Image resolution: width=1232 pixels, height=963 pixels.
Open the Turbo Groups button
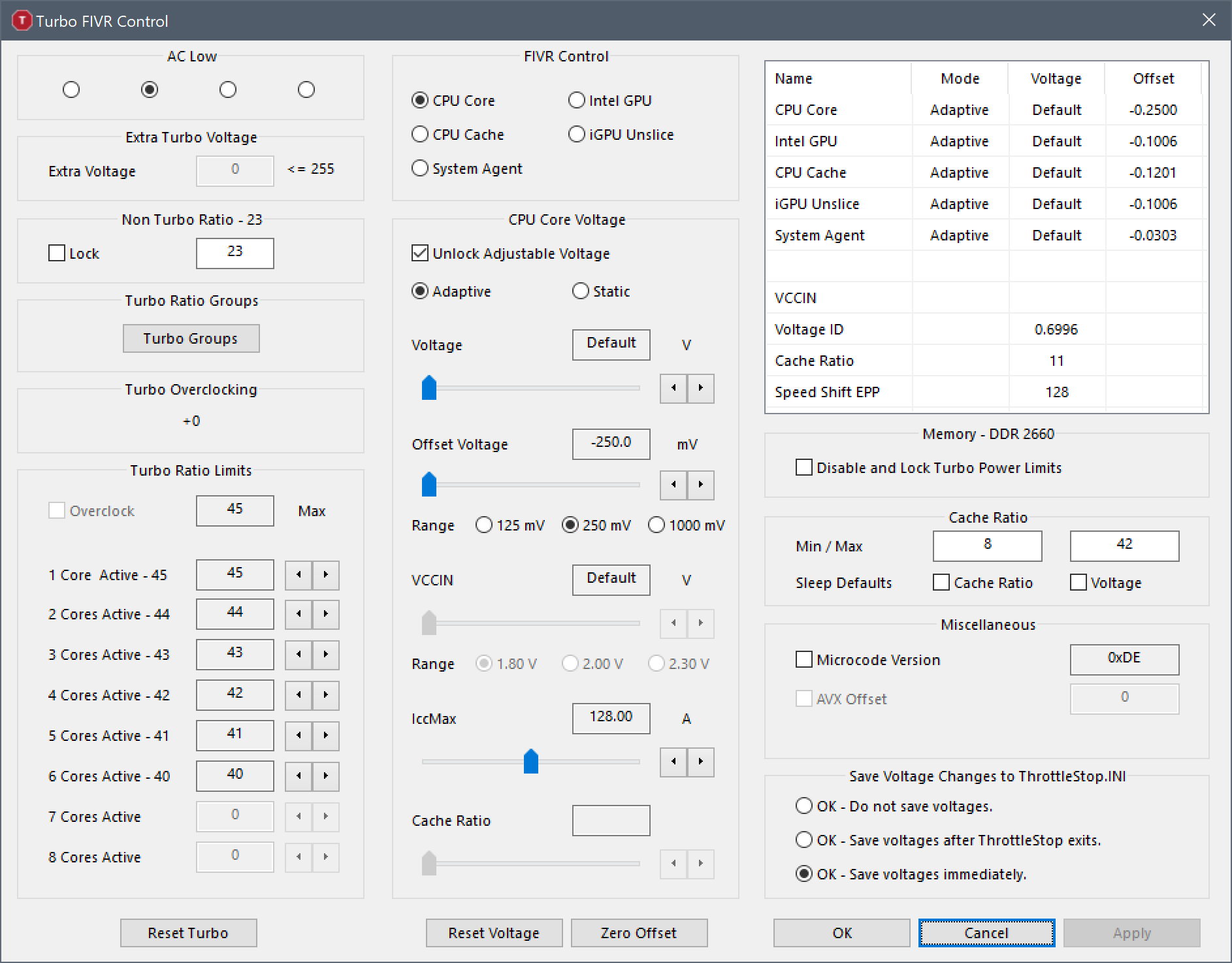(x=191, y=338)
